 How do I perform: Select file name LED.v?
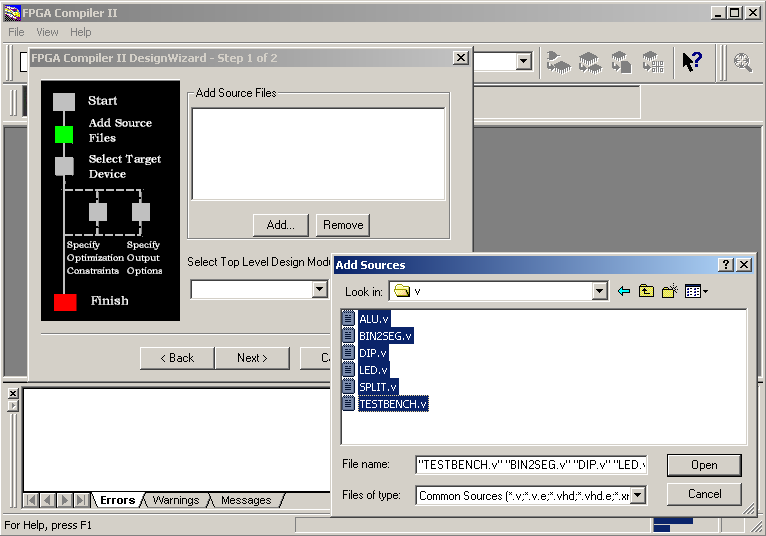tap(373, 370)
